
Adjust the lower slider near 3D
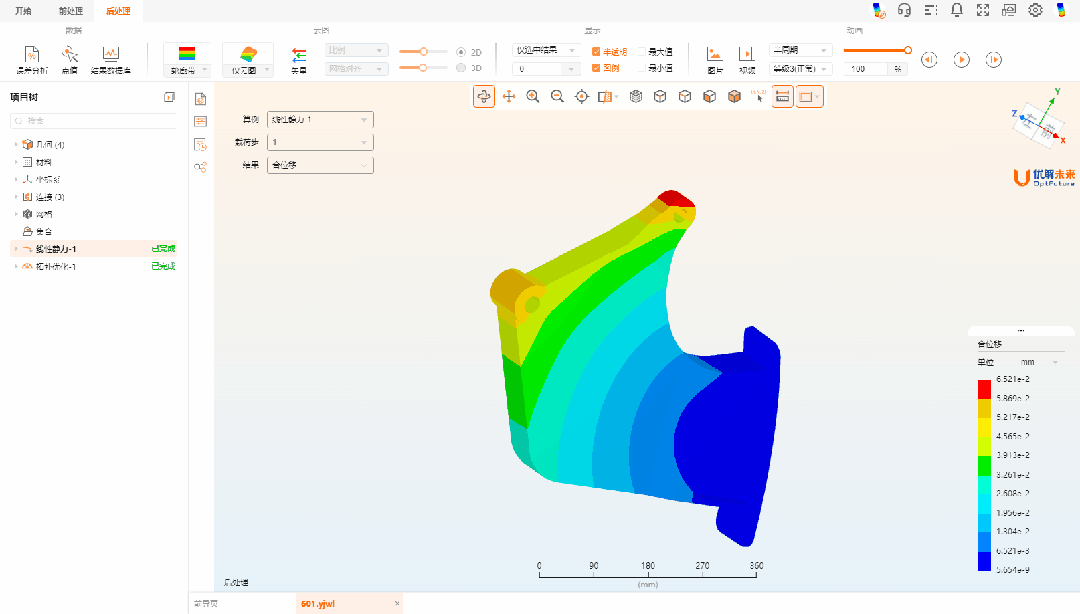coord(424,68)
